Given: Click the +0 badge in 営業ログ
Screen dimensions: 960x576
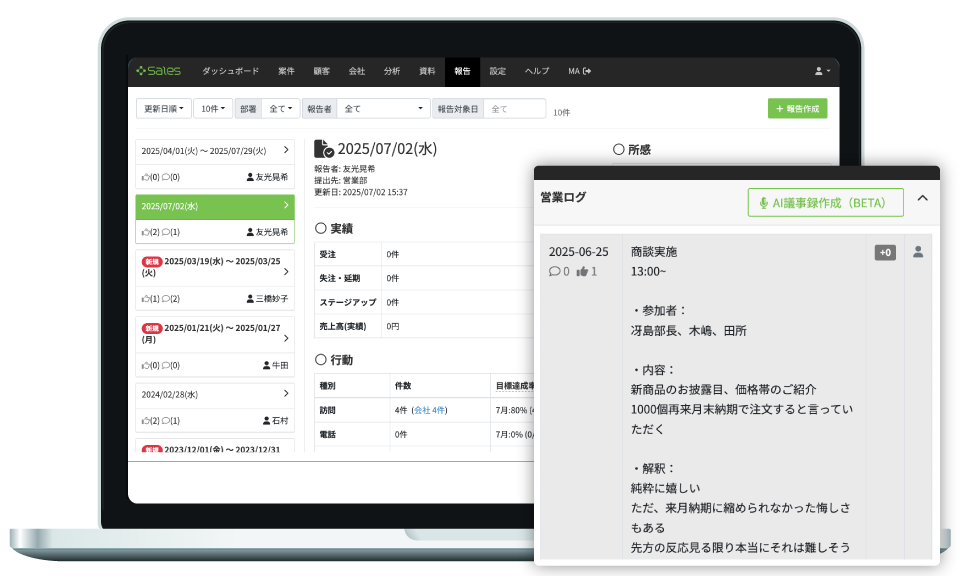Looking at the screenshot, I should point(885,253).
